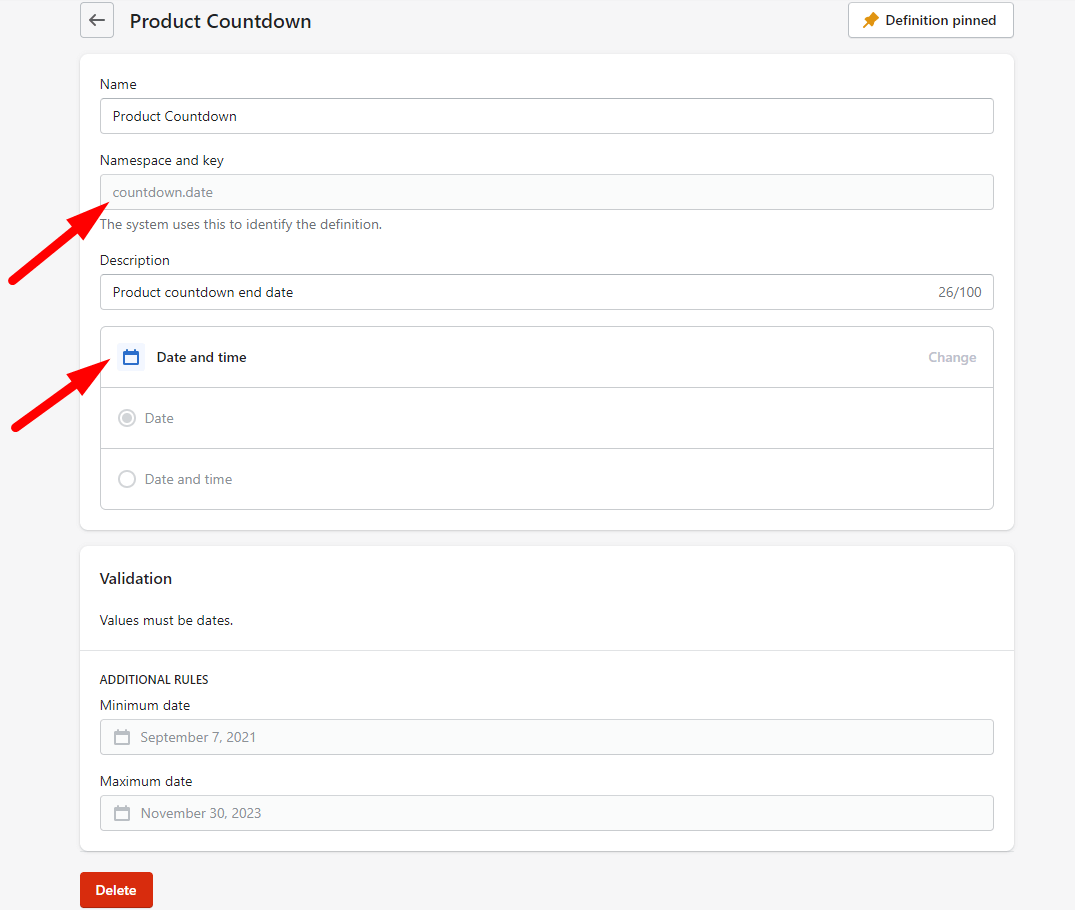Click the Description label
This screenshot has width=1075, height=910.
click(x=134, y=261)
